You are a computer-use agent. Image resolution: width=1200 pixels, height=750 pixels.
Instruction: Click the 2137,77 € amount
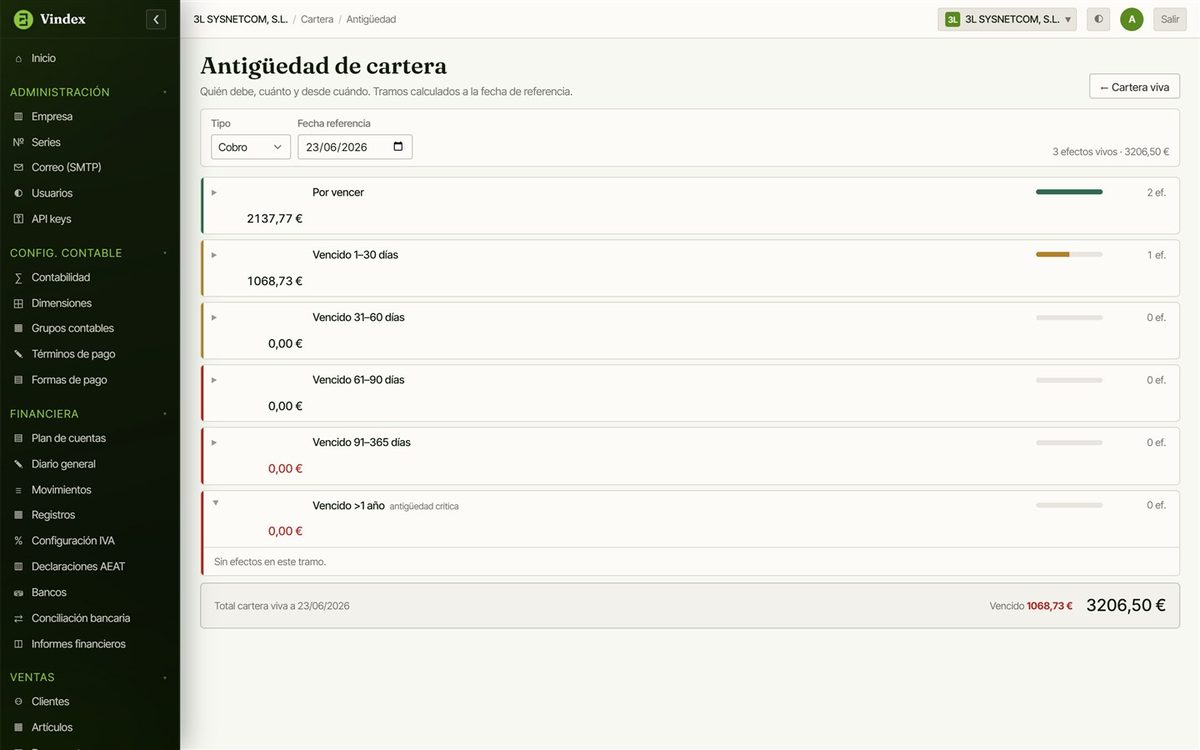pyautogui.click(x=274, y=219)
